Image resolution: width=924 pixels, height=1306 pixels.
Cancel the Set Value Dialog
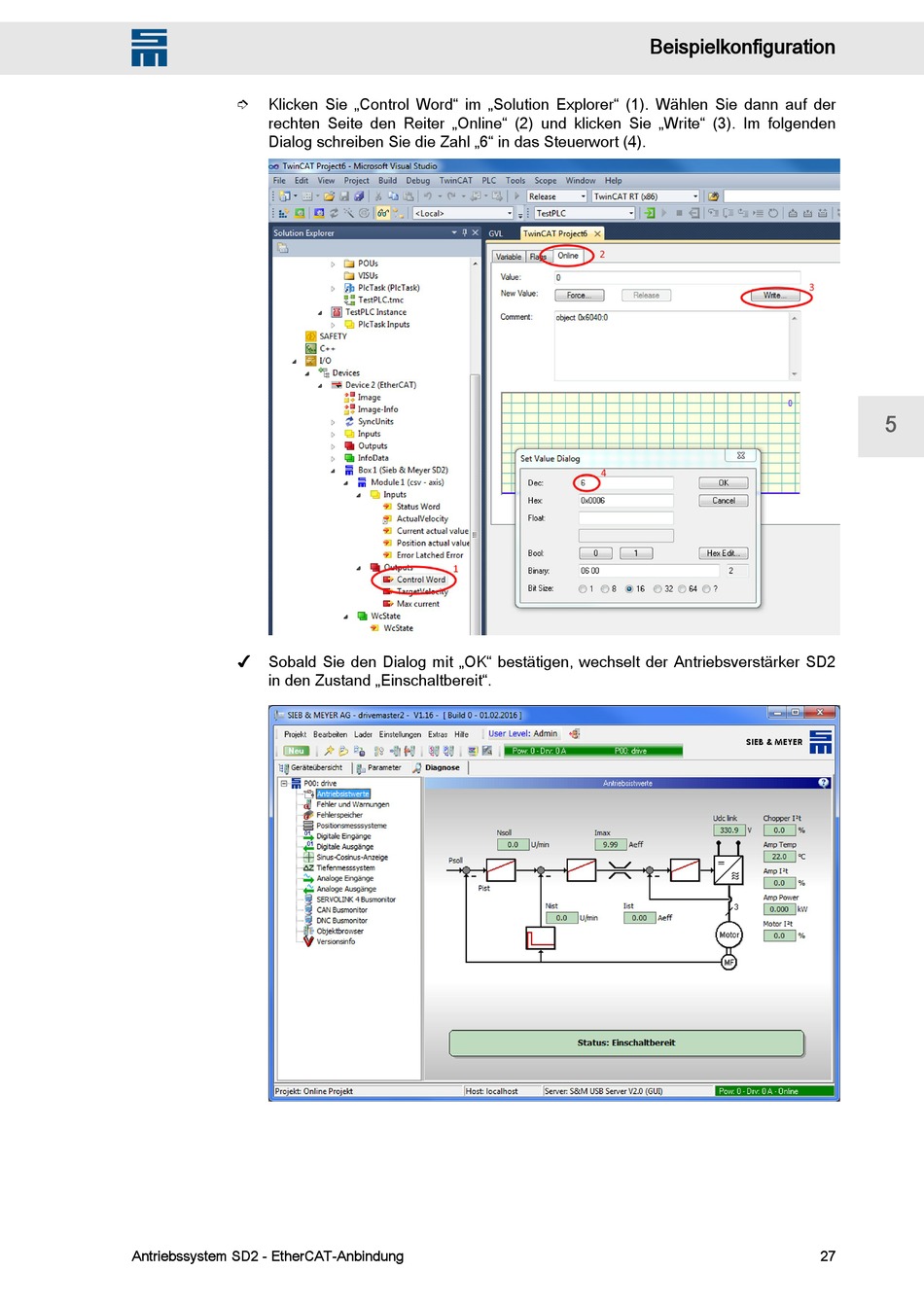pos(724,501)
